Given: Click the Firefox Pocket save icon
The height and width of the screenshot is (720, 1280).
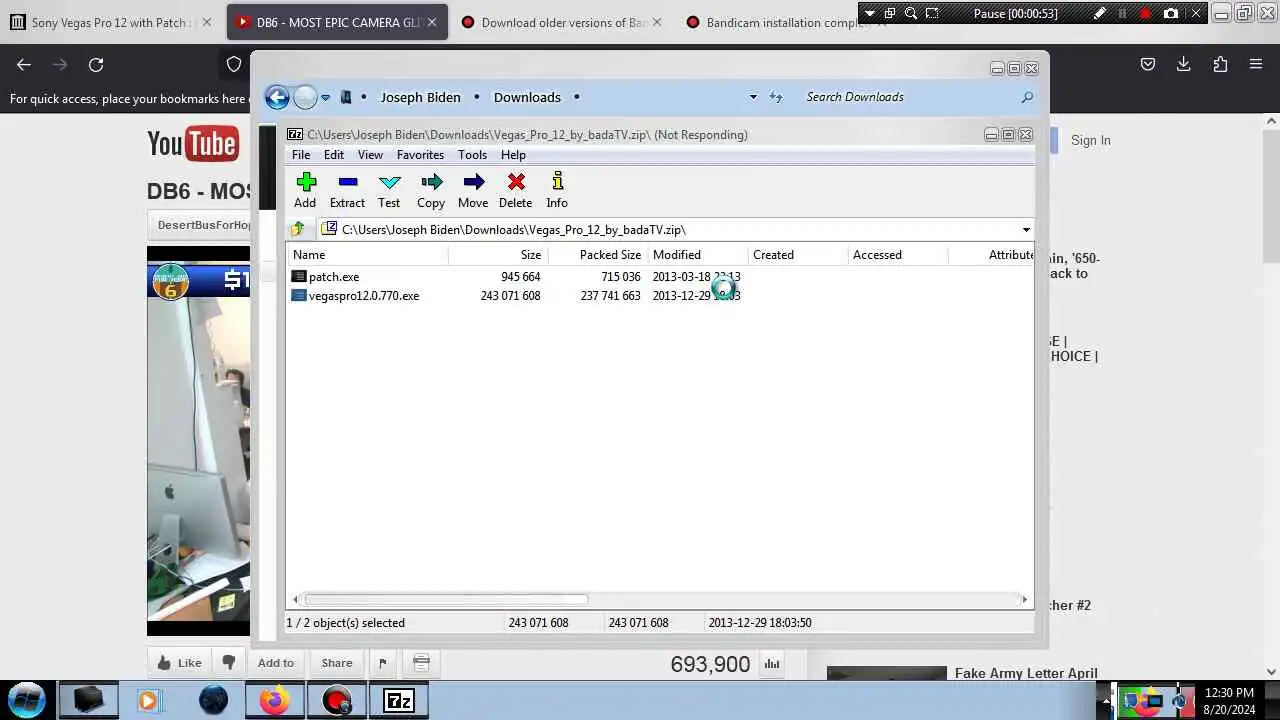Looking at the screenshot, I should coord(1148,64).
